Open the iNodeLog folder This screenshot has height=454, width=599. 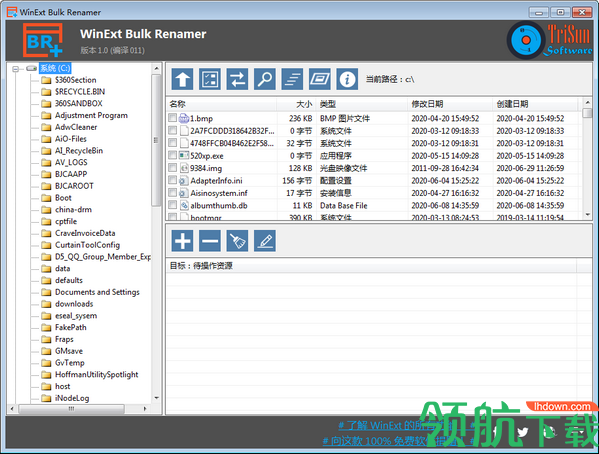tap(72, 398)
